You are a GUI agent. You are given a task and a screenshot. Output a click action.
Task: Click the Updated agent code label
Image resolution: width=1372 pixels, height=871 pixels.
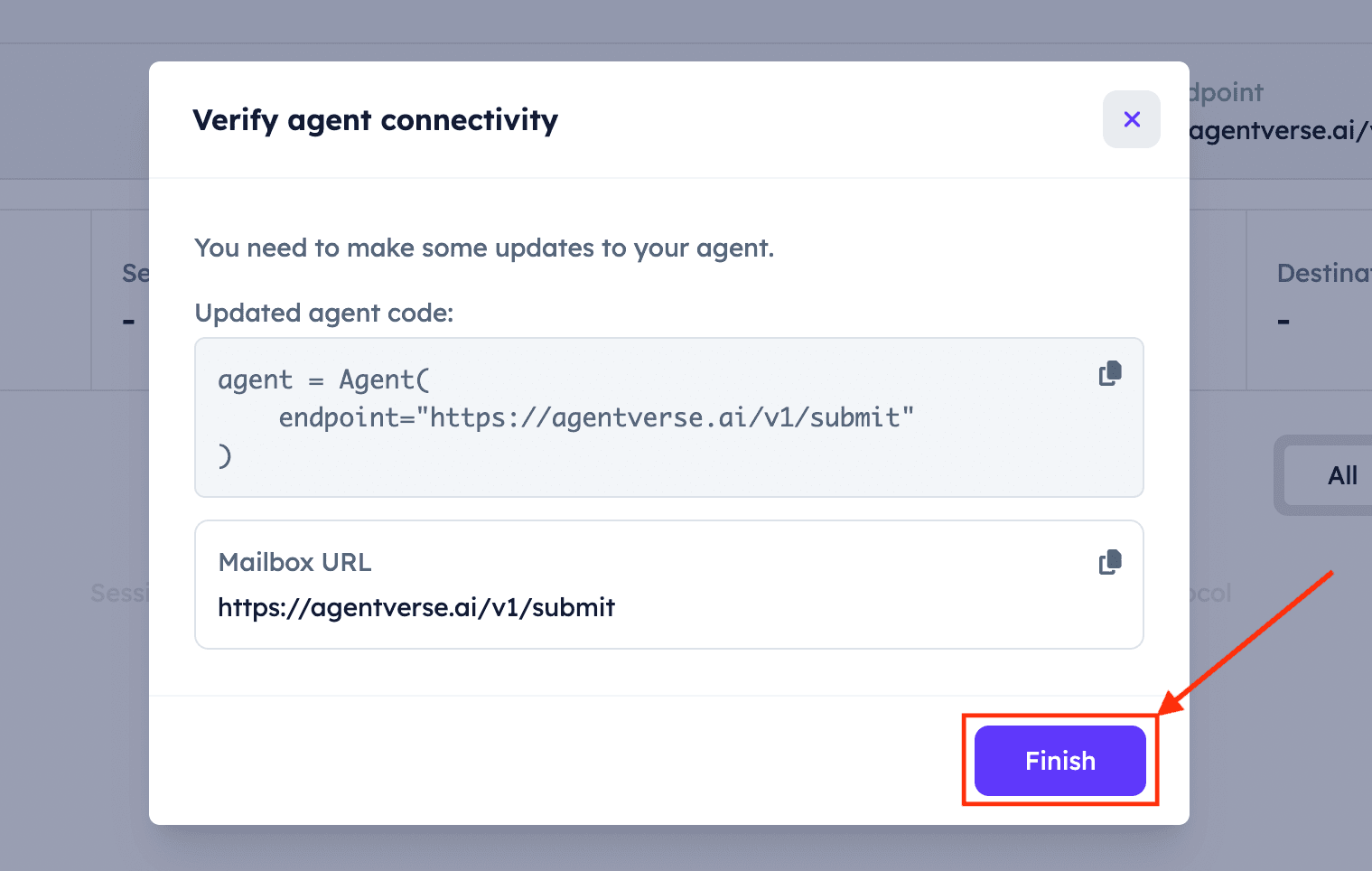(324, 313)
